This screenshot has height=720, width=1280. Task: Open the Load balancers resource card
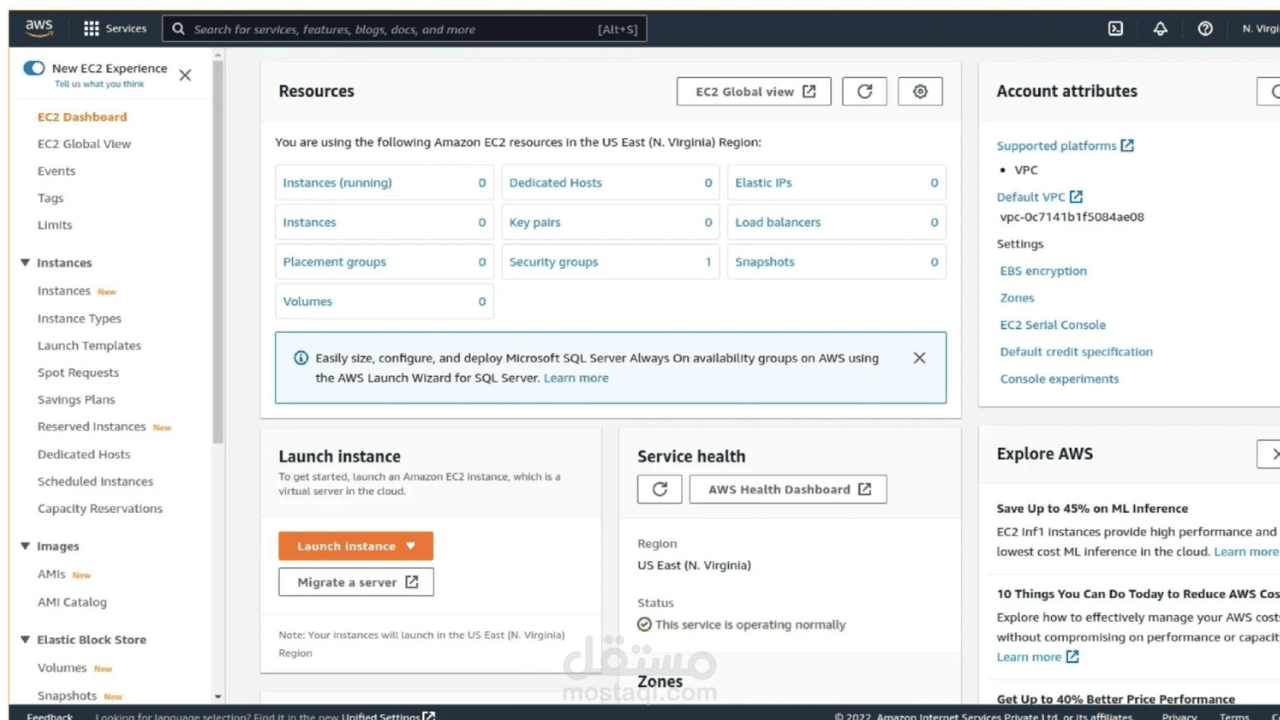(x=836, y=222)
